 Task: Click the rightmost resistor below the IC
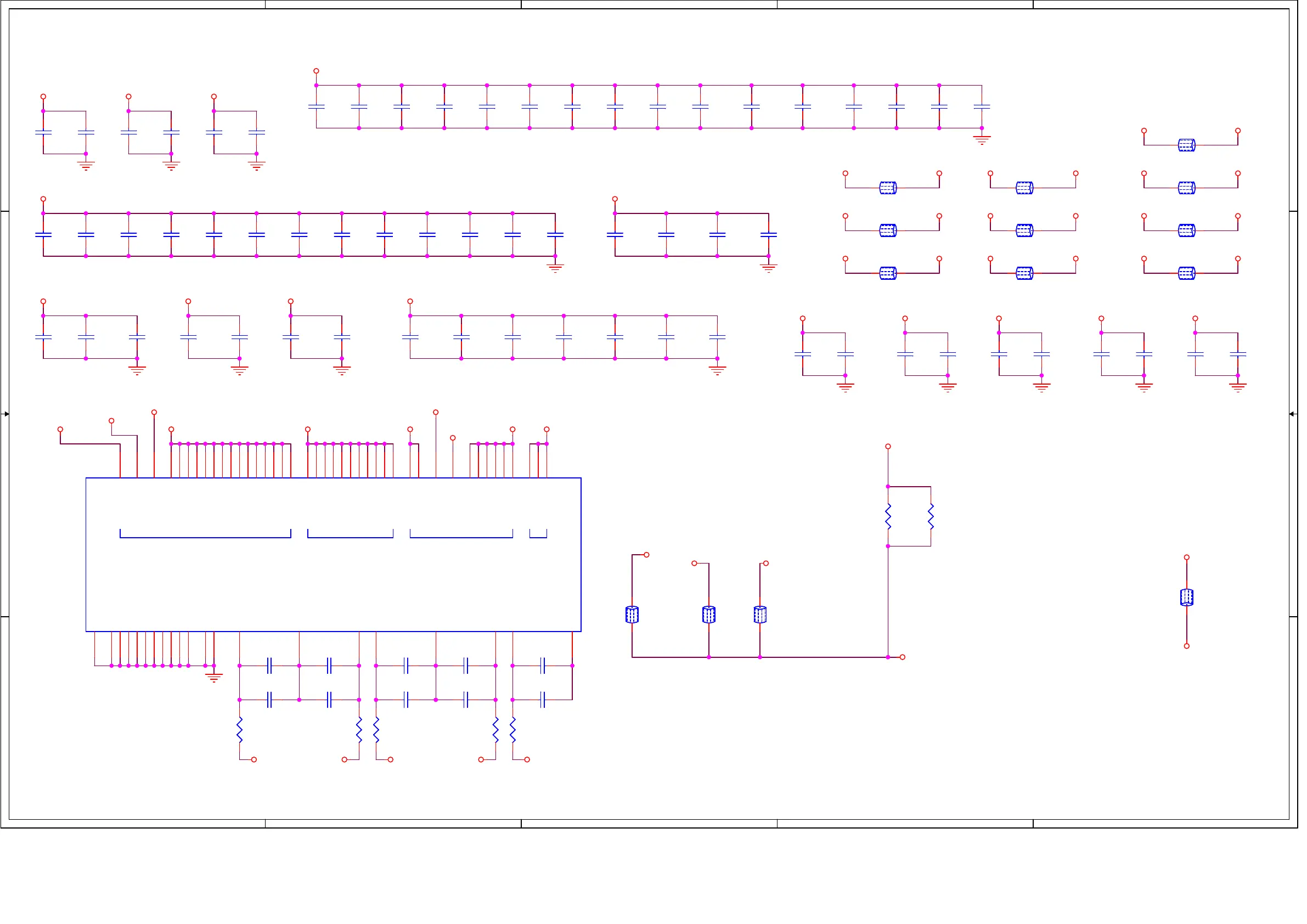point(512,730)
